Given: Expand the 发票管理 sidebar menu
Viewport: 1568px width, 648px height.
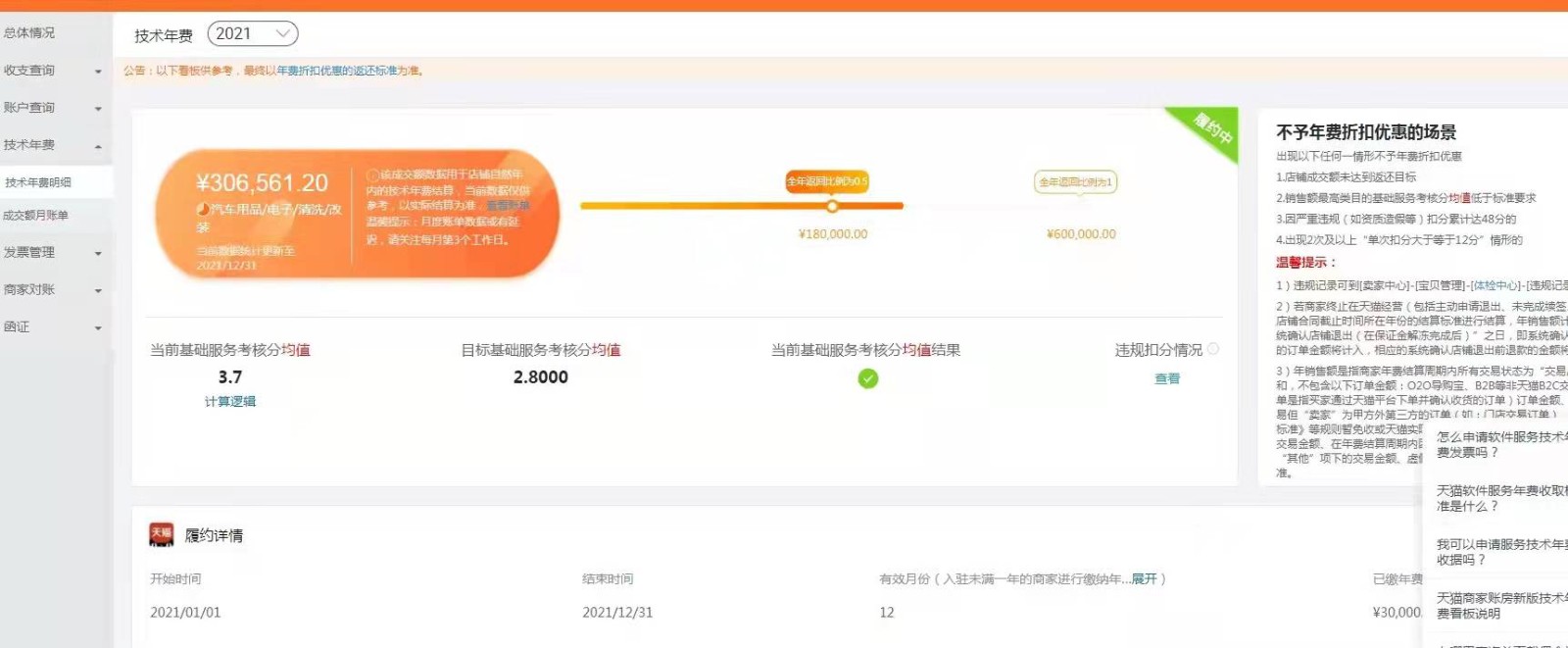Looking at the screenshot, I should coord(56,253).
